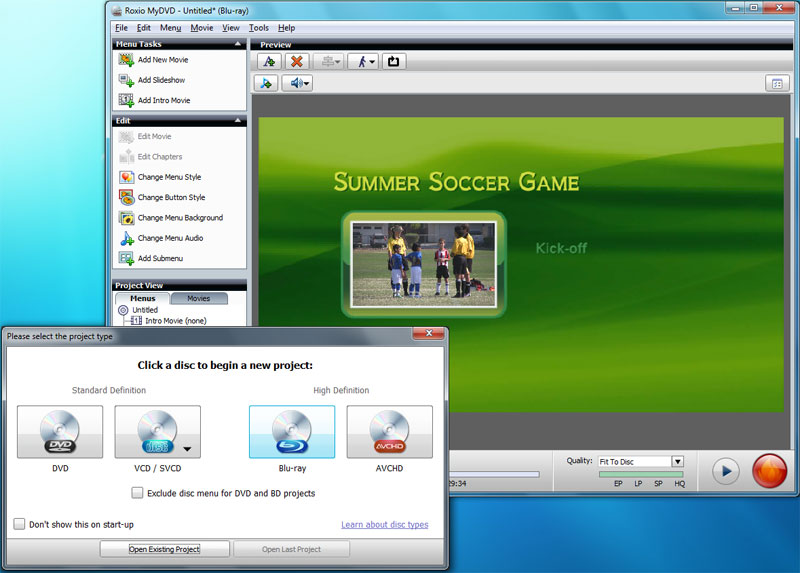Open the Help menu
This screenshot has width=800, height=573.
tap(286, 28)
